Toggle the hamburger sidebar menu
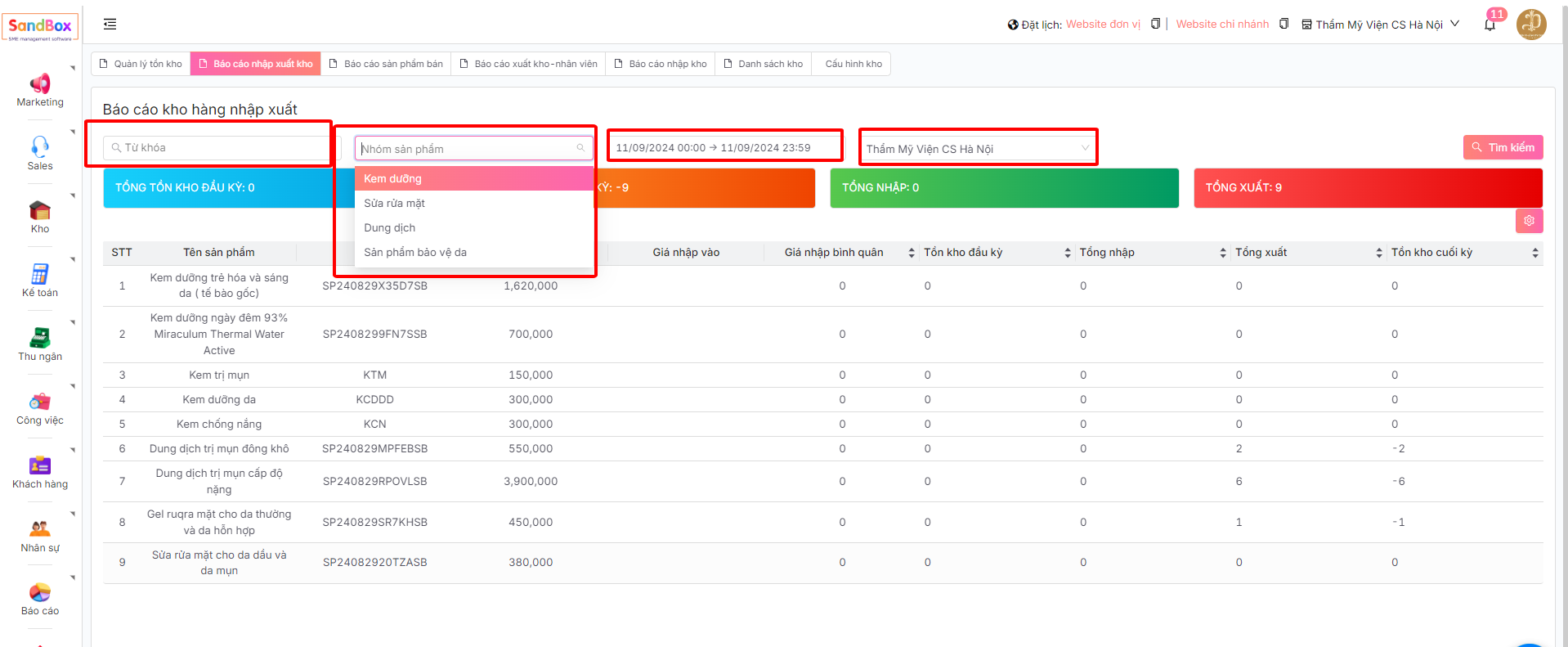 [110, 25]
